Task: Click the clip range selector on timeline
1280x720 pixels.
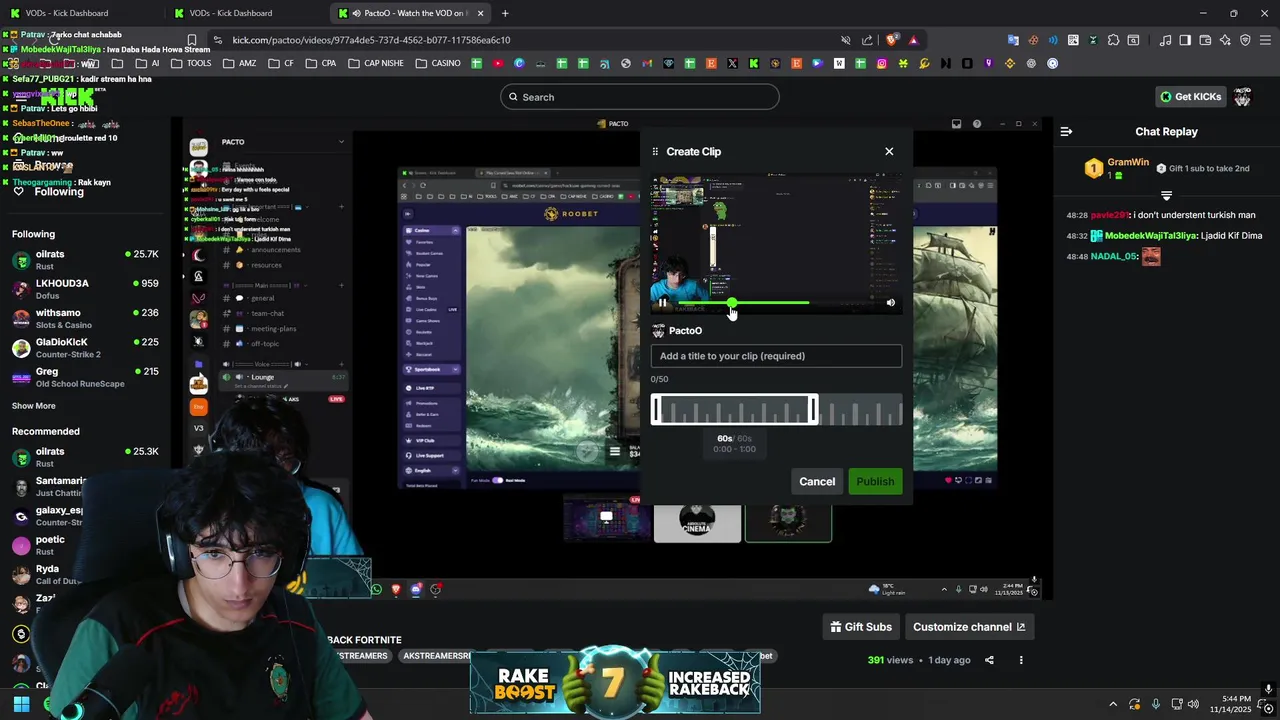Action: (734, 410)
